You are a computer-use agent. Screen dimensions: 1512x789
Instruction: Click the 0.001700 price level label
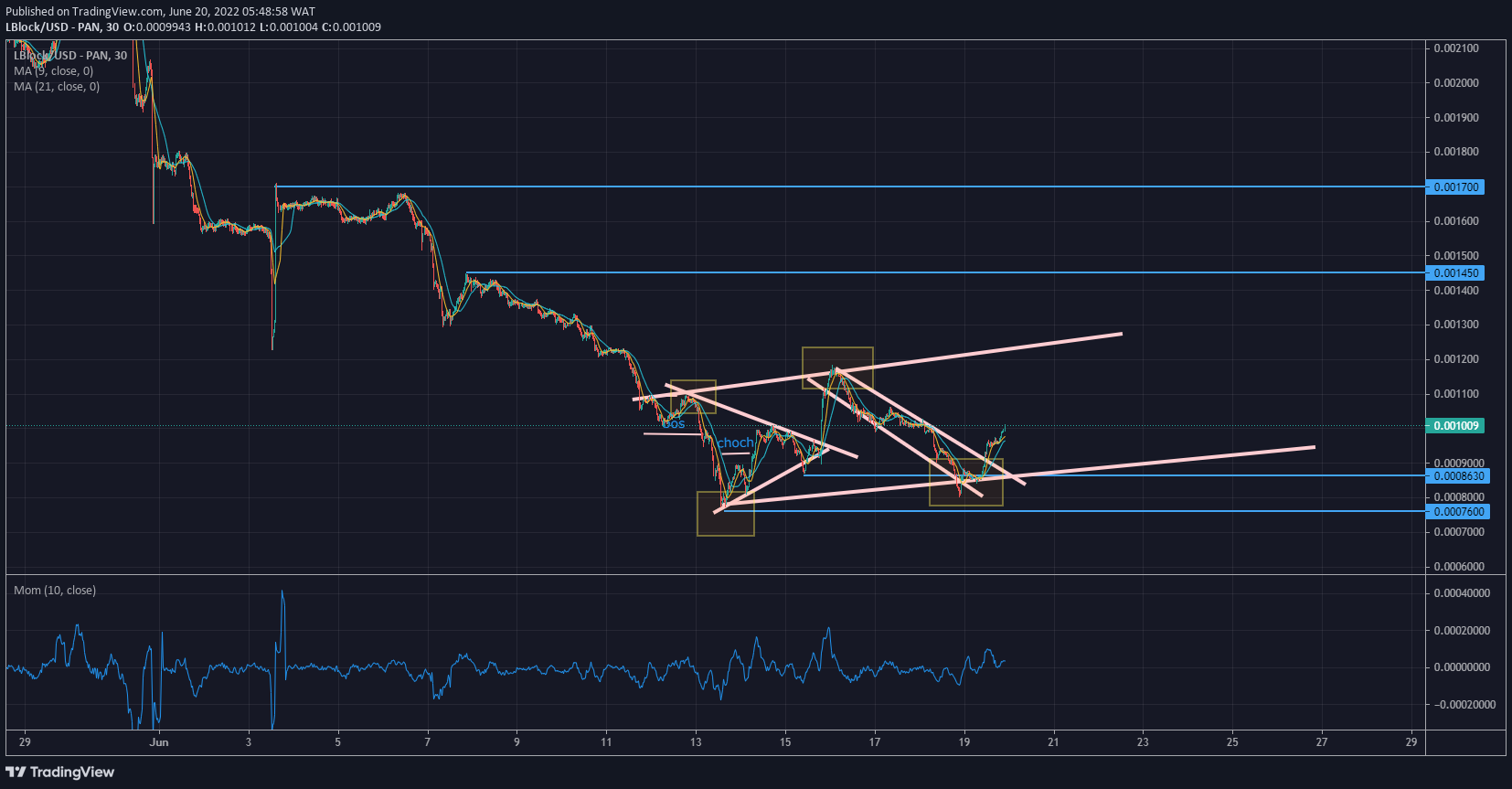(x=1455, y=187)
